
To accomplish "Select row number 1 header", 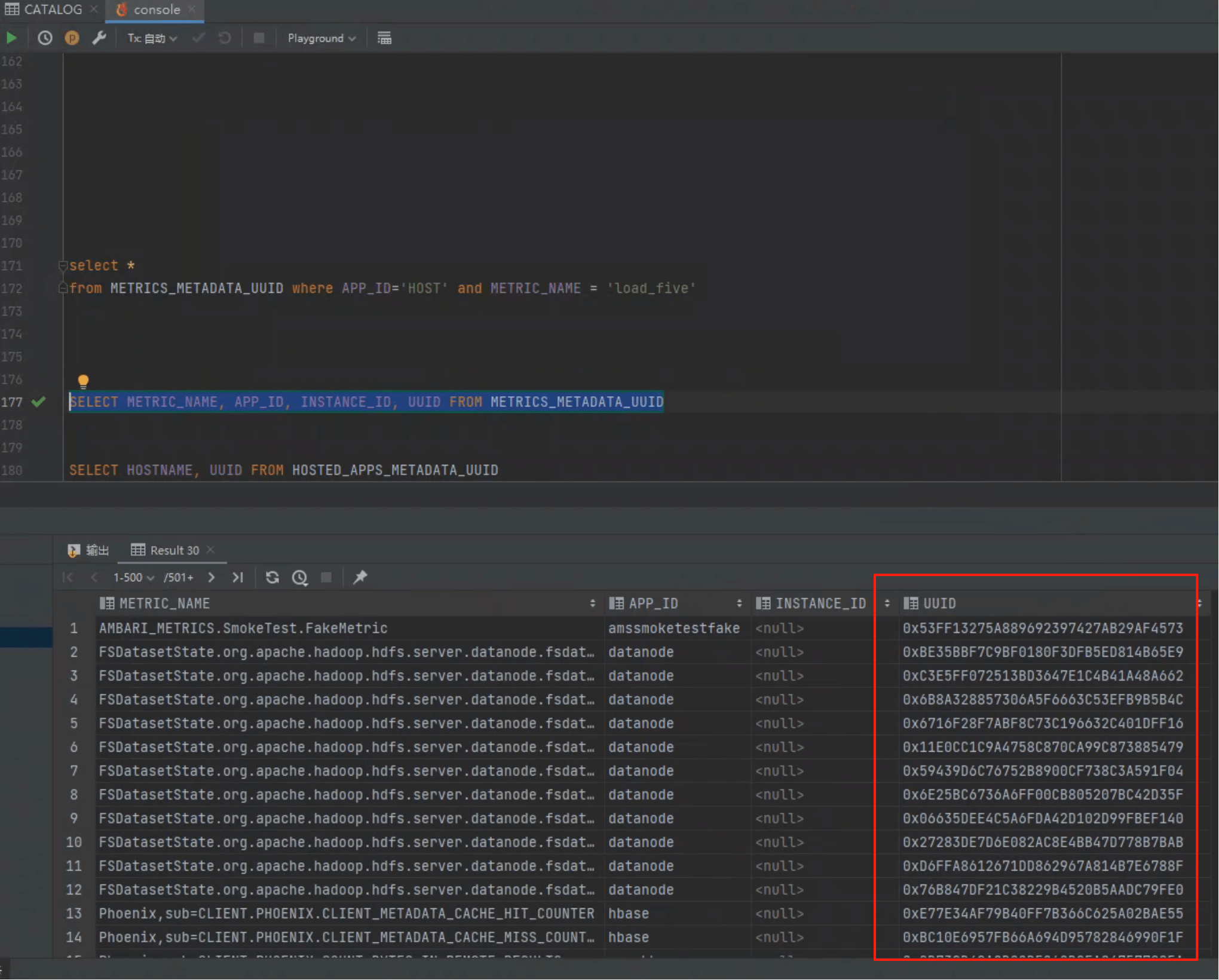I will [74, 628].
